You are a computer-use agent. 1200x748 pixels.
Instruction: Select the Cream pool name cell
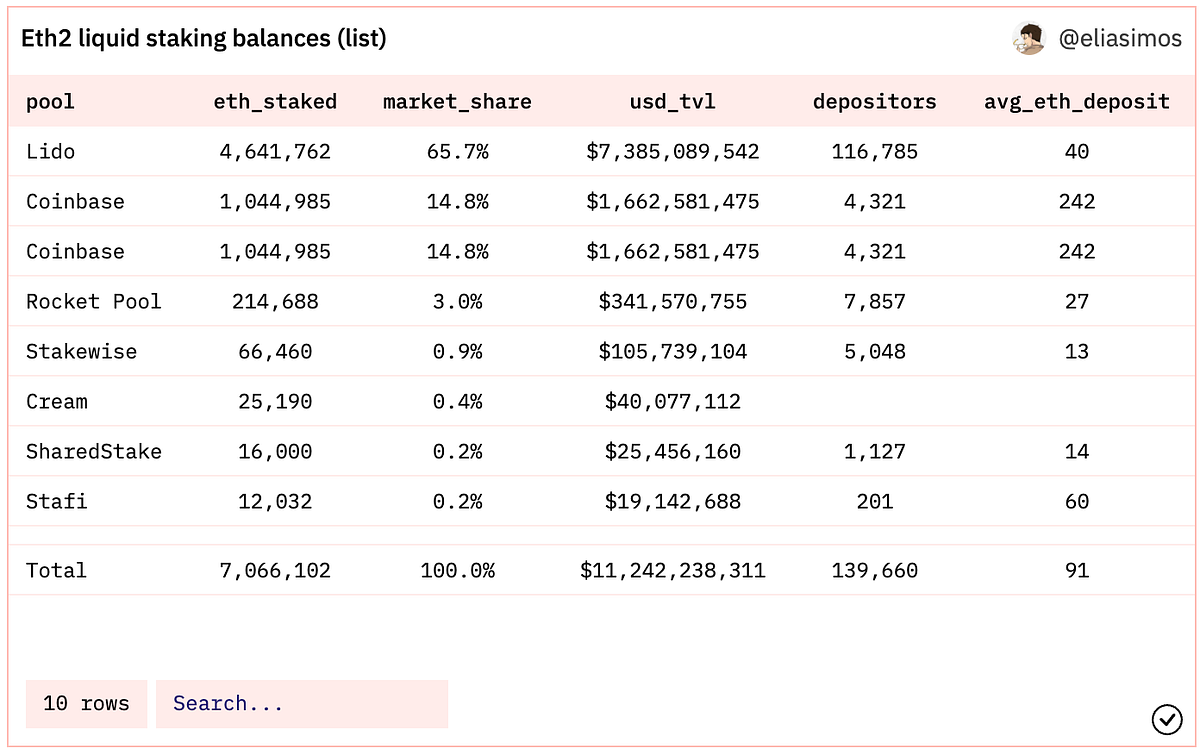(56, 402)
